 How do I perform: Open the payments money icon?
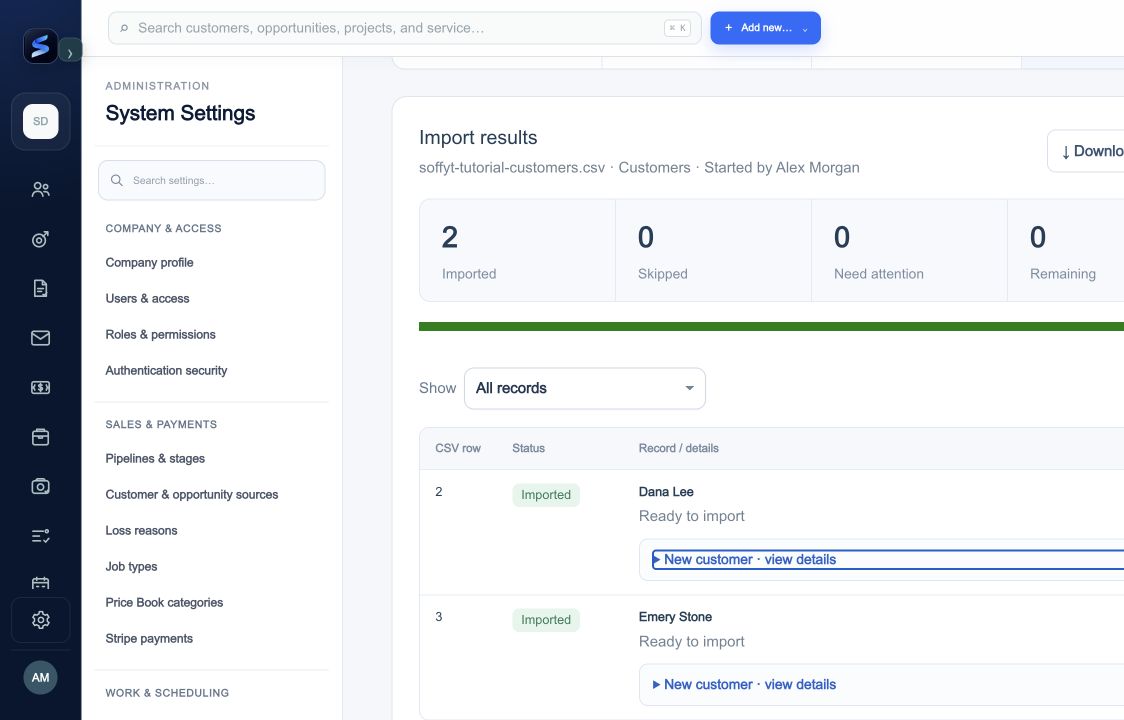tap(41, 387)
